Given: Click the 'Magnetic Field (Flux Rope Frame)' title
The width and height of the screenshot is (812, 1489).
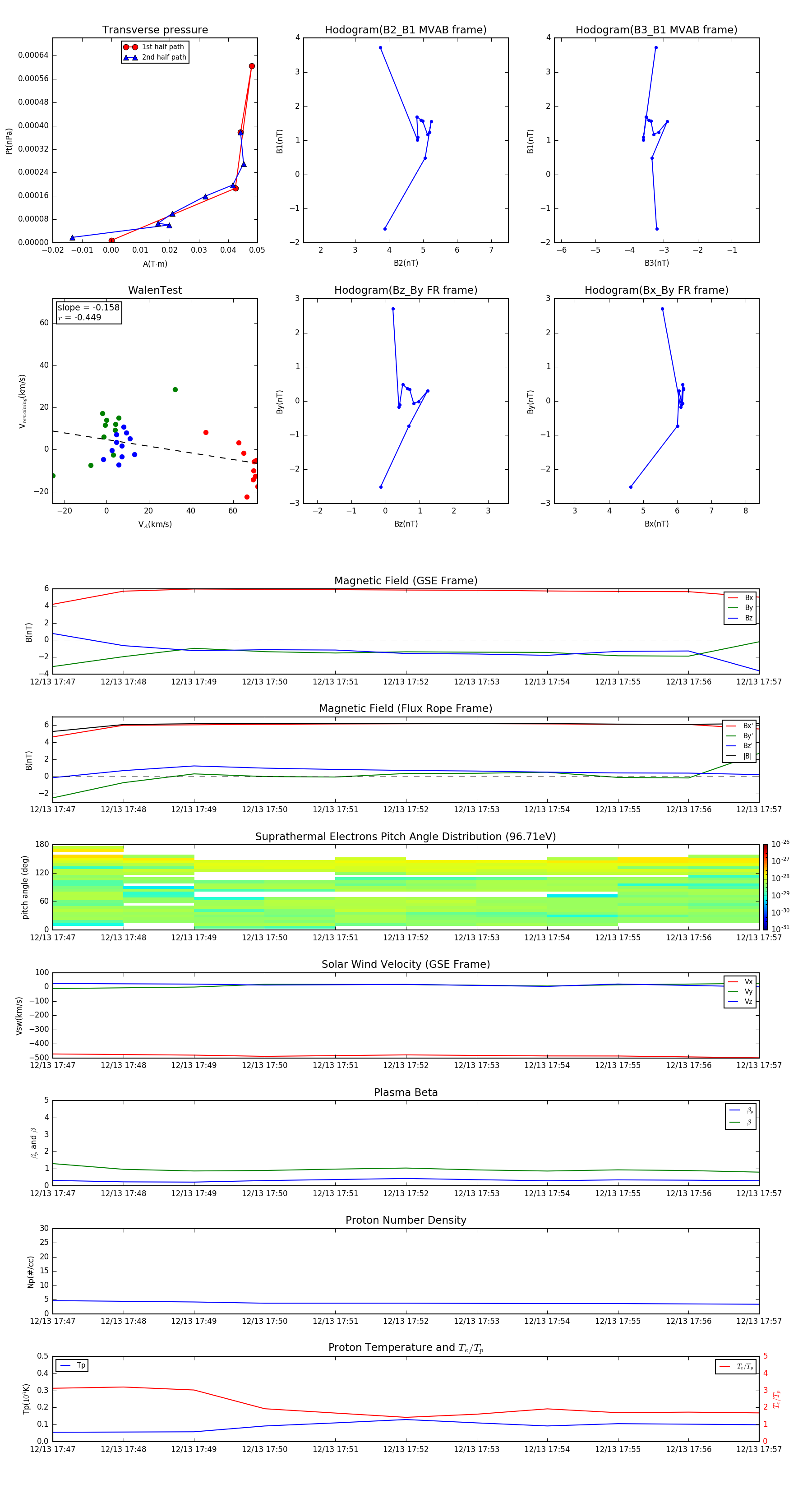Looking at the screenshot, I should [x=406, y=709].
